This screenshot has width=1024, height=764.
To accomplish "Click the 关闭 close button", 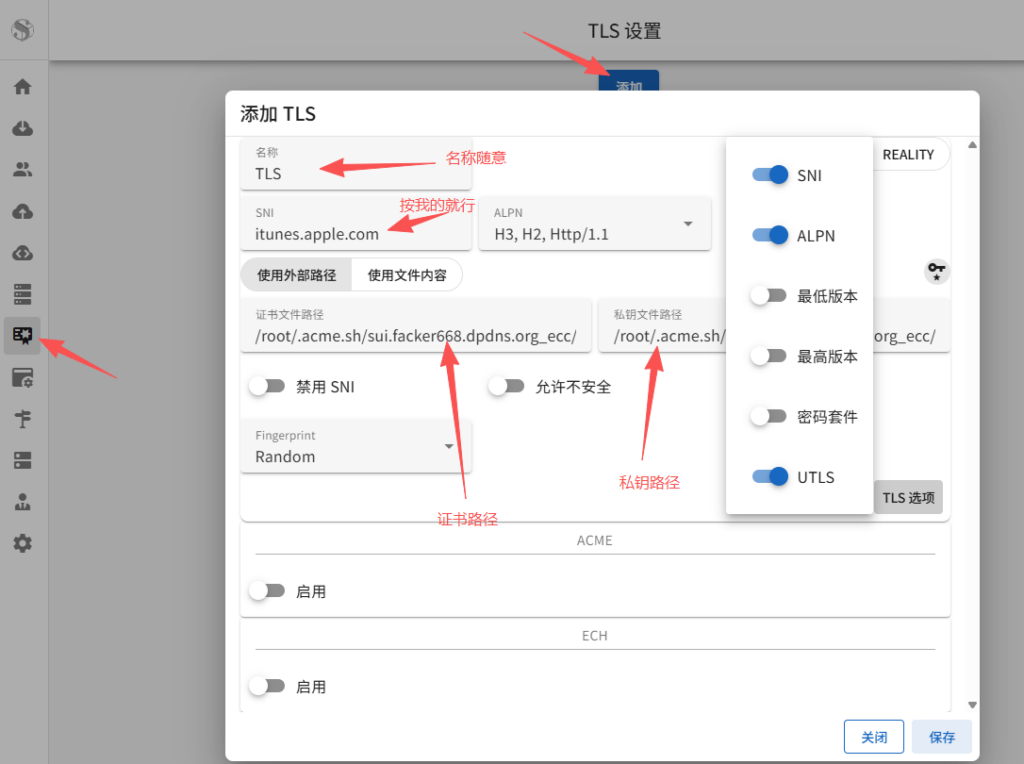I will point(873,736).
